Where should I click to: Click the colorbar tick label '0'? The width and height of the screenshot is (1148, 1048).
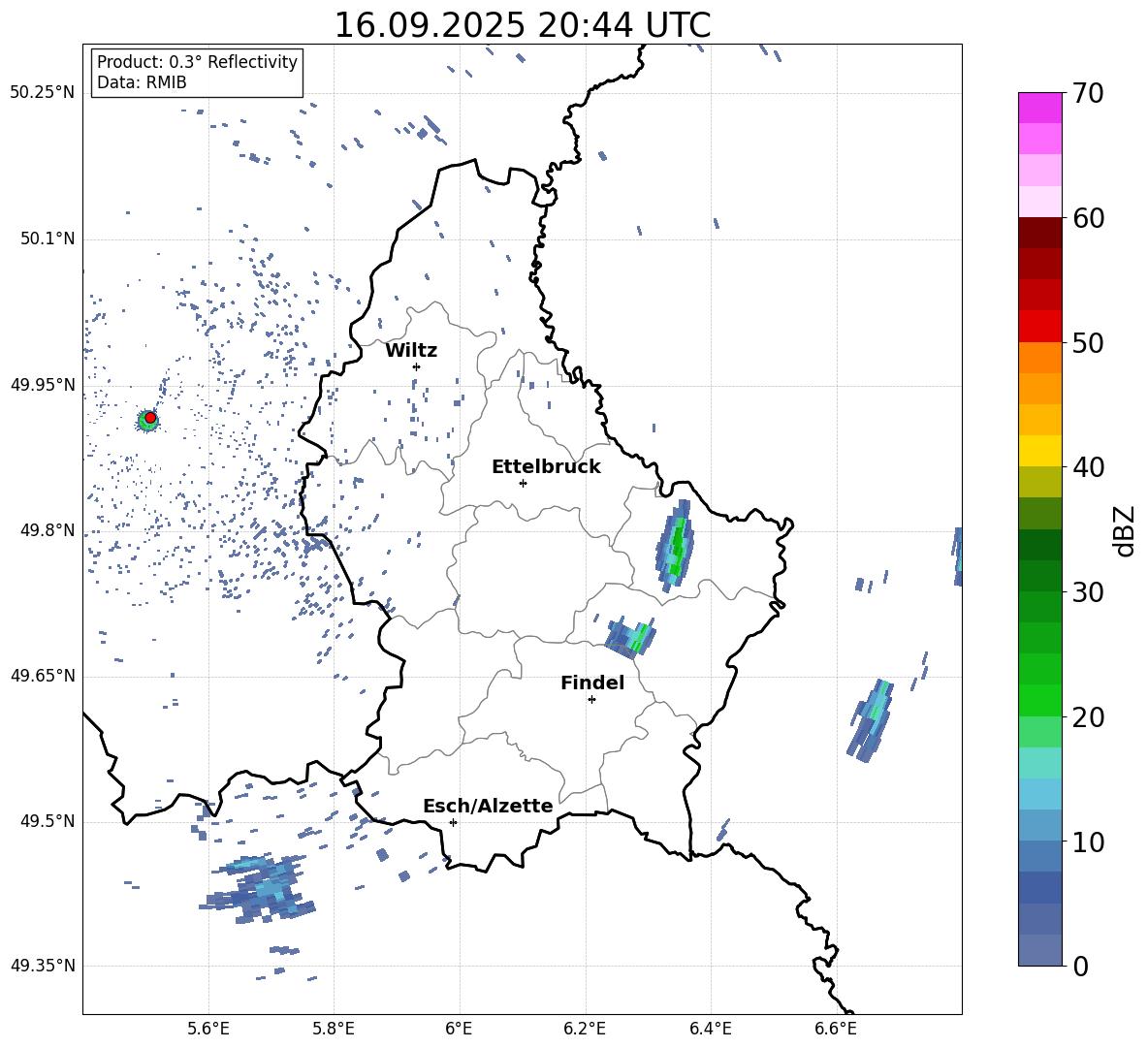1080,966
